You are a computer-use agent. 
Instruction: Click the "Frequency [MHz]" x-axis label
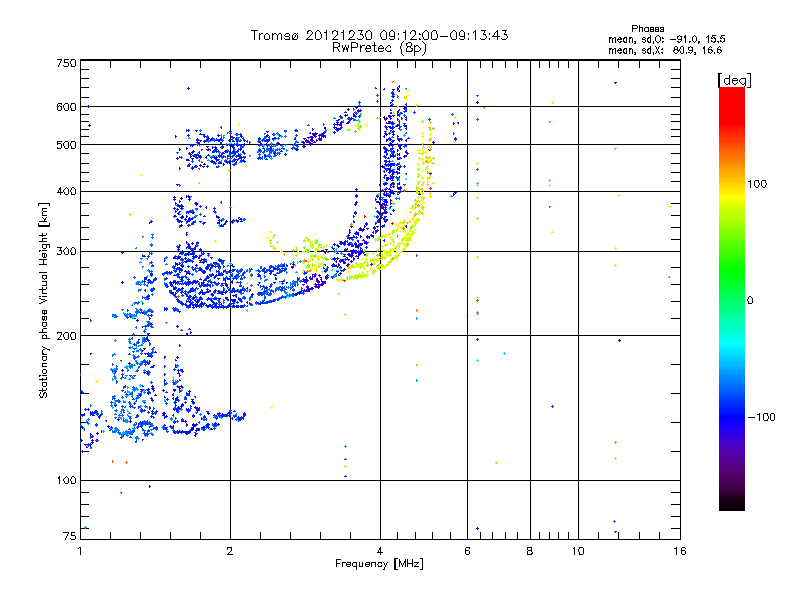pos(379,564)
